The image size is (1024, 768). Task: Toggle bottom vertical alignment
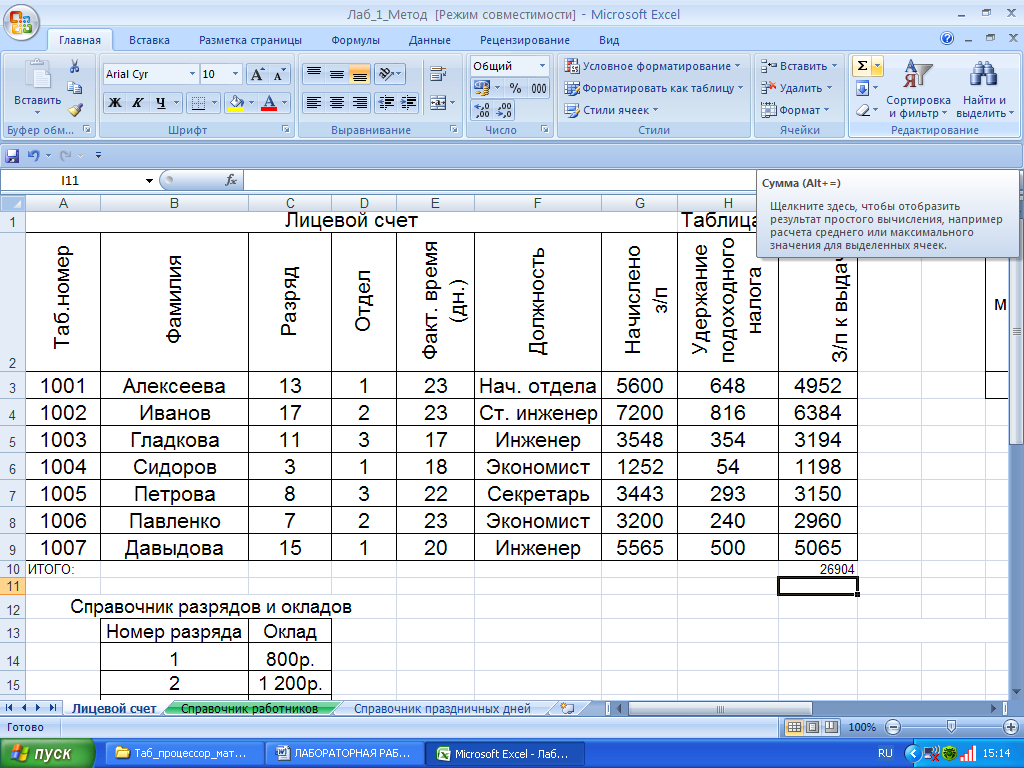tap(359, 74)
